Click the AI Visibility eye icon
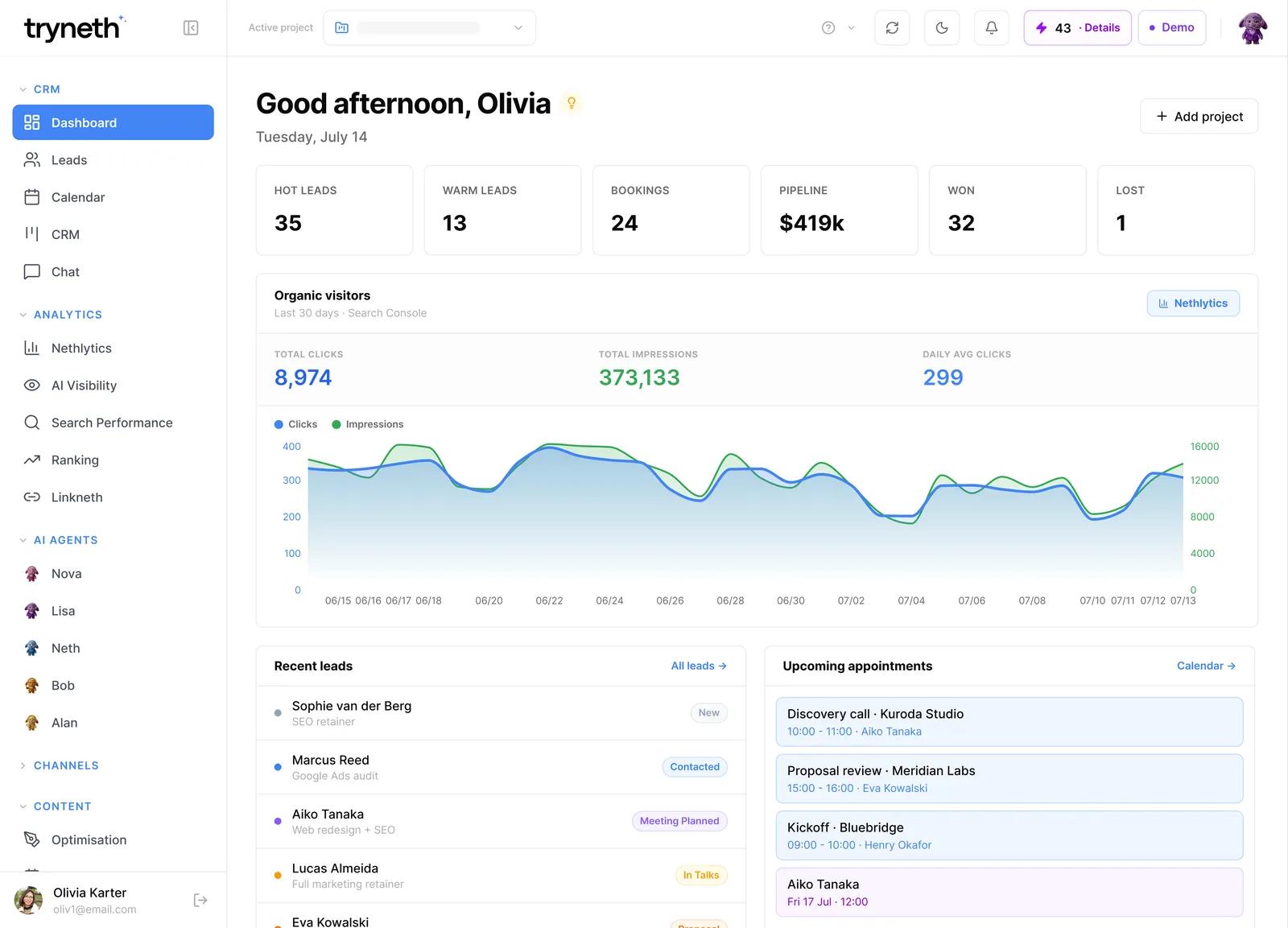Screen dimensions: 1288x928 [x=32, y=386]
